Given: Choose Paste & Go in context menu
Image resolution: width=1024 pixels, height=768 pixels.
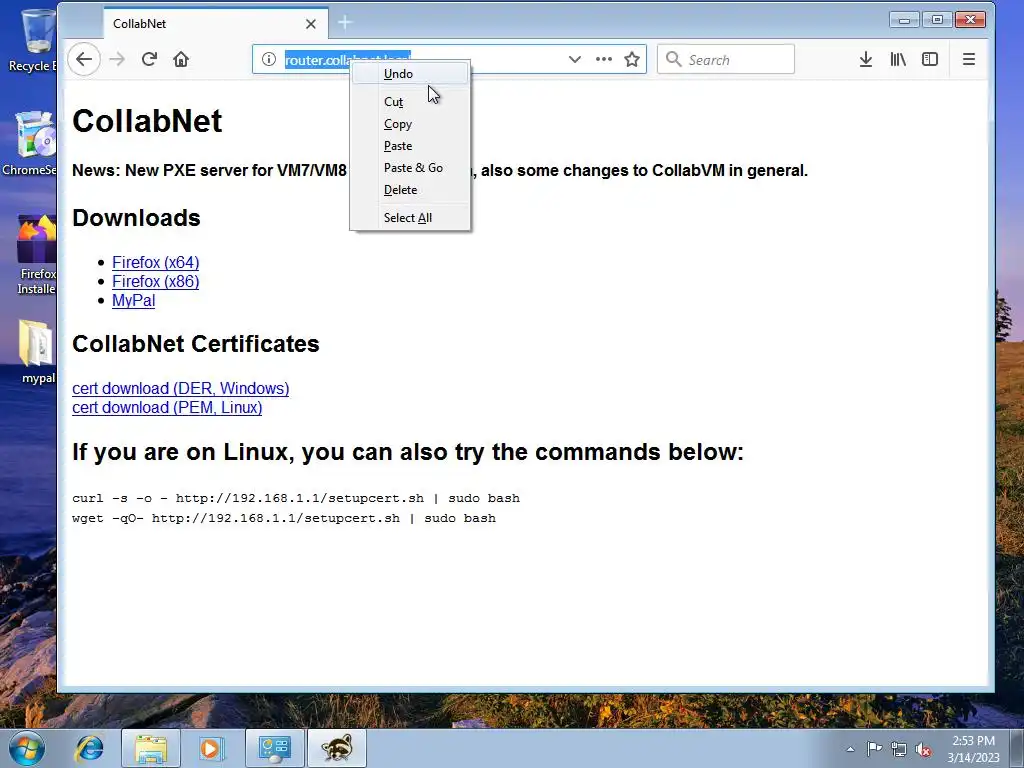Looking at the screenshot, I should (x=410, y=168).
